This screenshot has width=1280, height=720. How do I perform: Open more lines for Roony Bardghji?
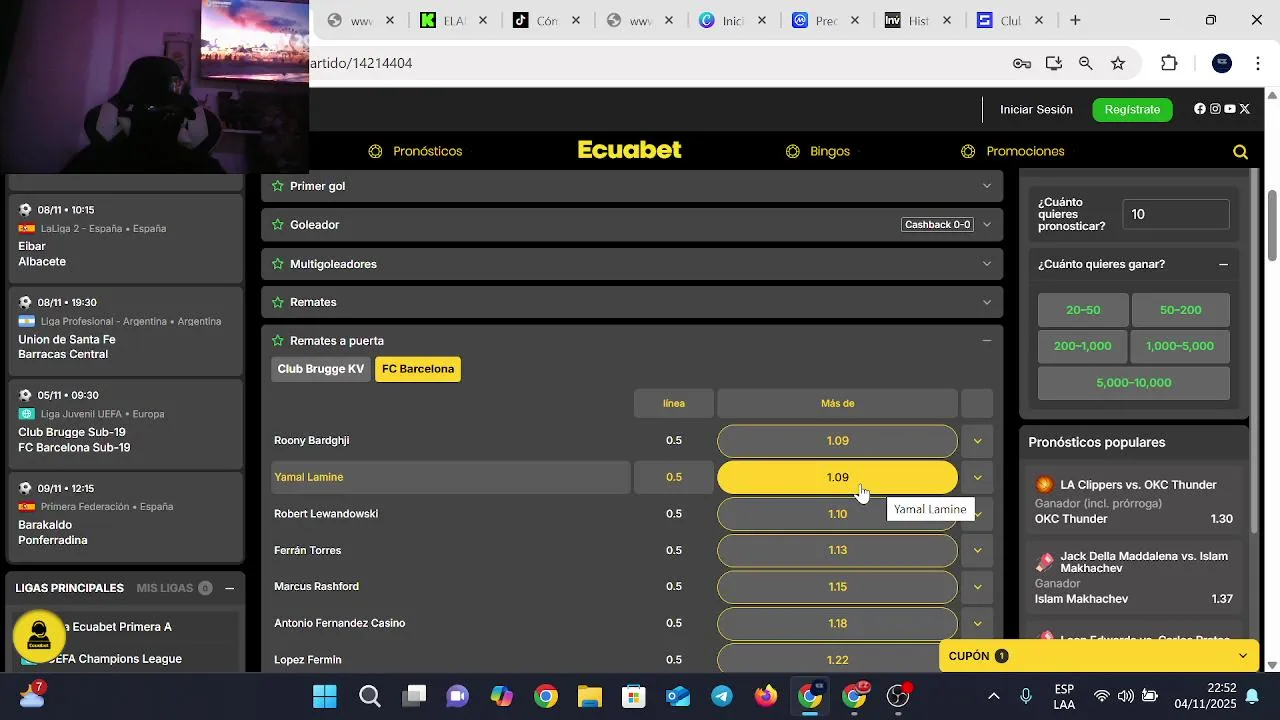[x=977, y=441]
